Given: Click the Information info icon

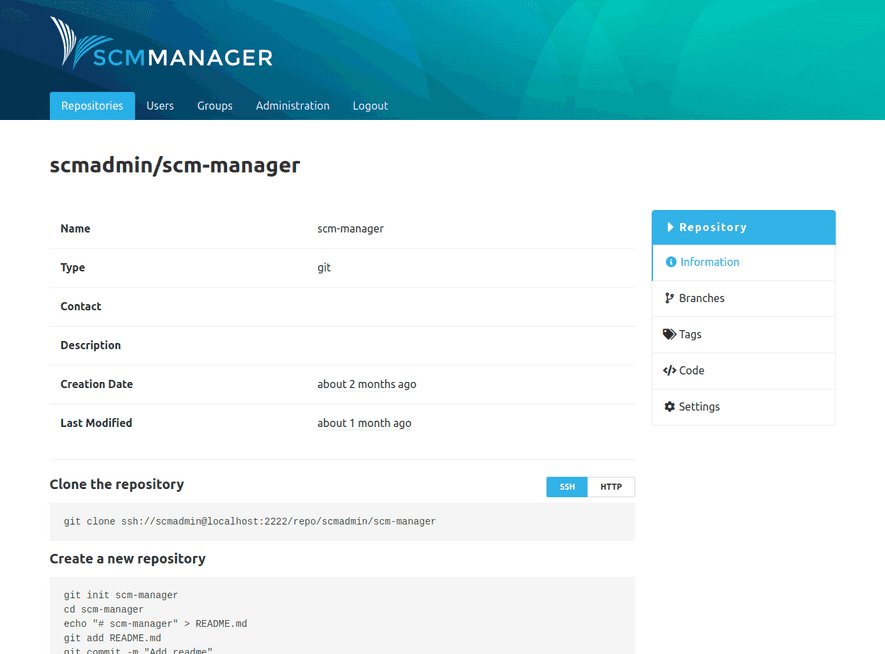Looking at the screenshot, I should tap(670, 262).
